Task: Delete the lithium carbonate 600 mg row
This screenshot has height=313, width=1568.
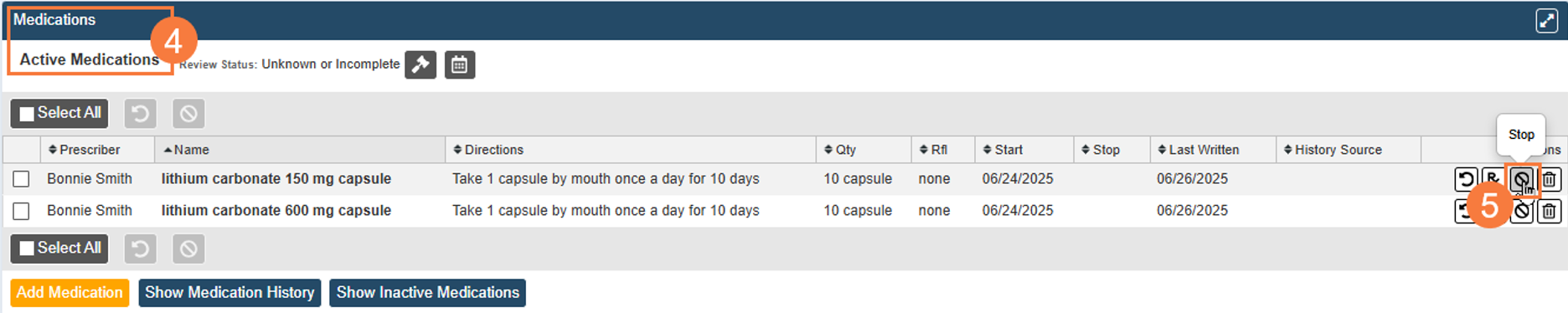Action: point(1550,212)
